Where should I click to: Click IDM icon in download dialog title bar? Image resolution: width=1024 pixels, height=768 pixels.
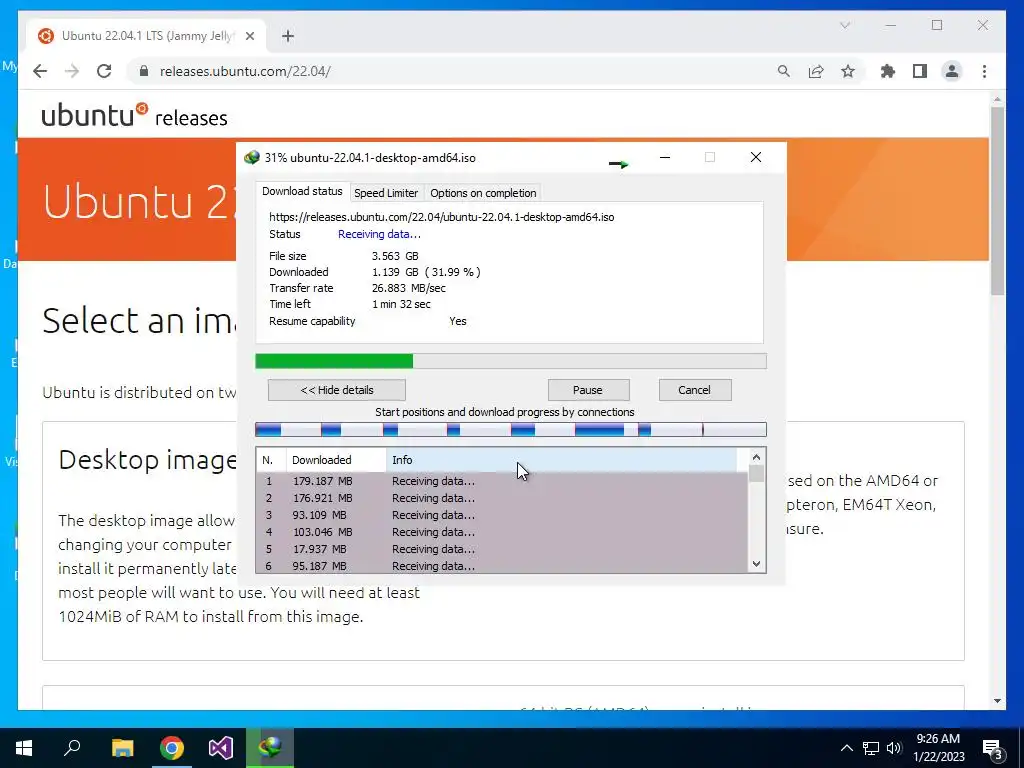[251, 157]
